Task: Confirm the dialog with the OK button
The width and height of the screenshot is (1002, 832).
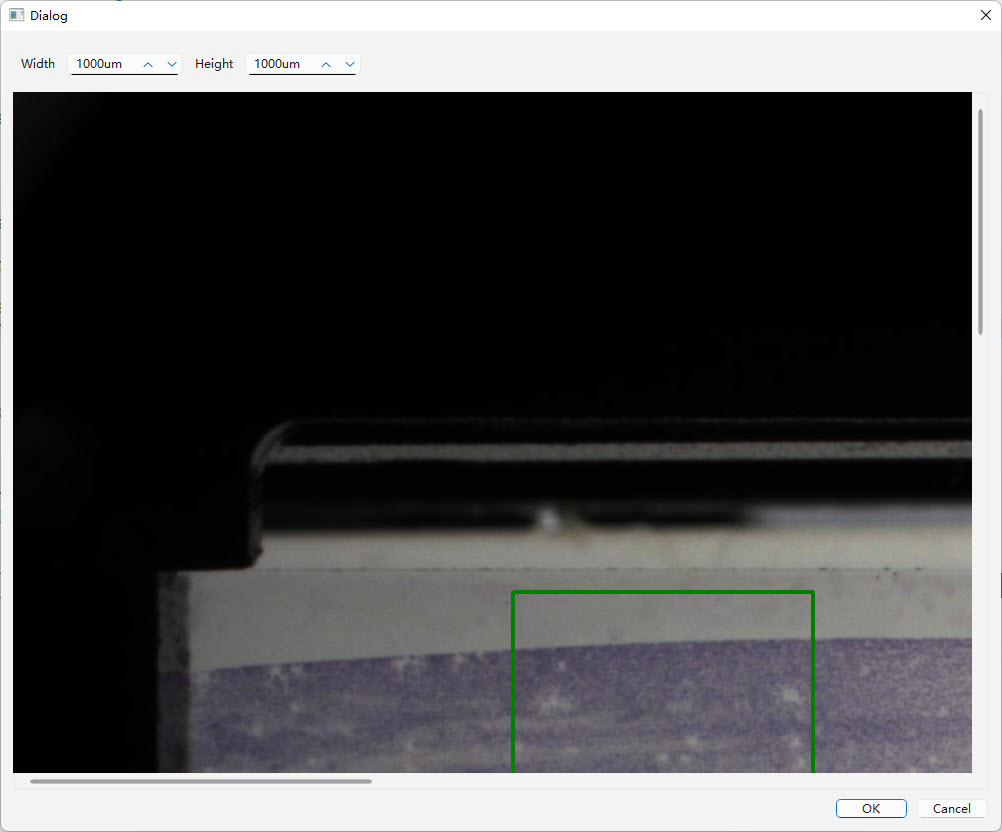Action: pos(871,808)
